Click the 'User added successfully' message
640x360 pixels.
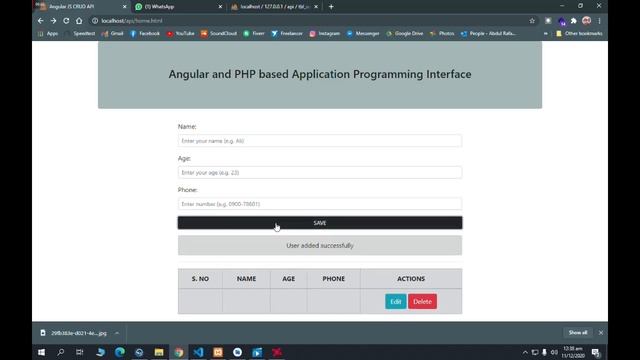click(x=320, y=246)
